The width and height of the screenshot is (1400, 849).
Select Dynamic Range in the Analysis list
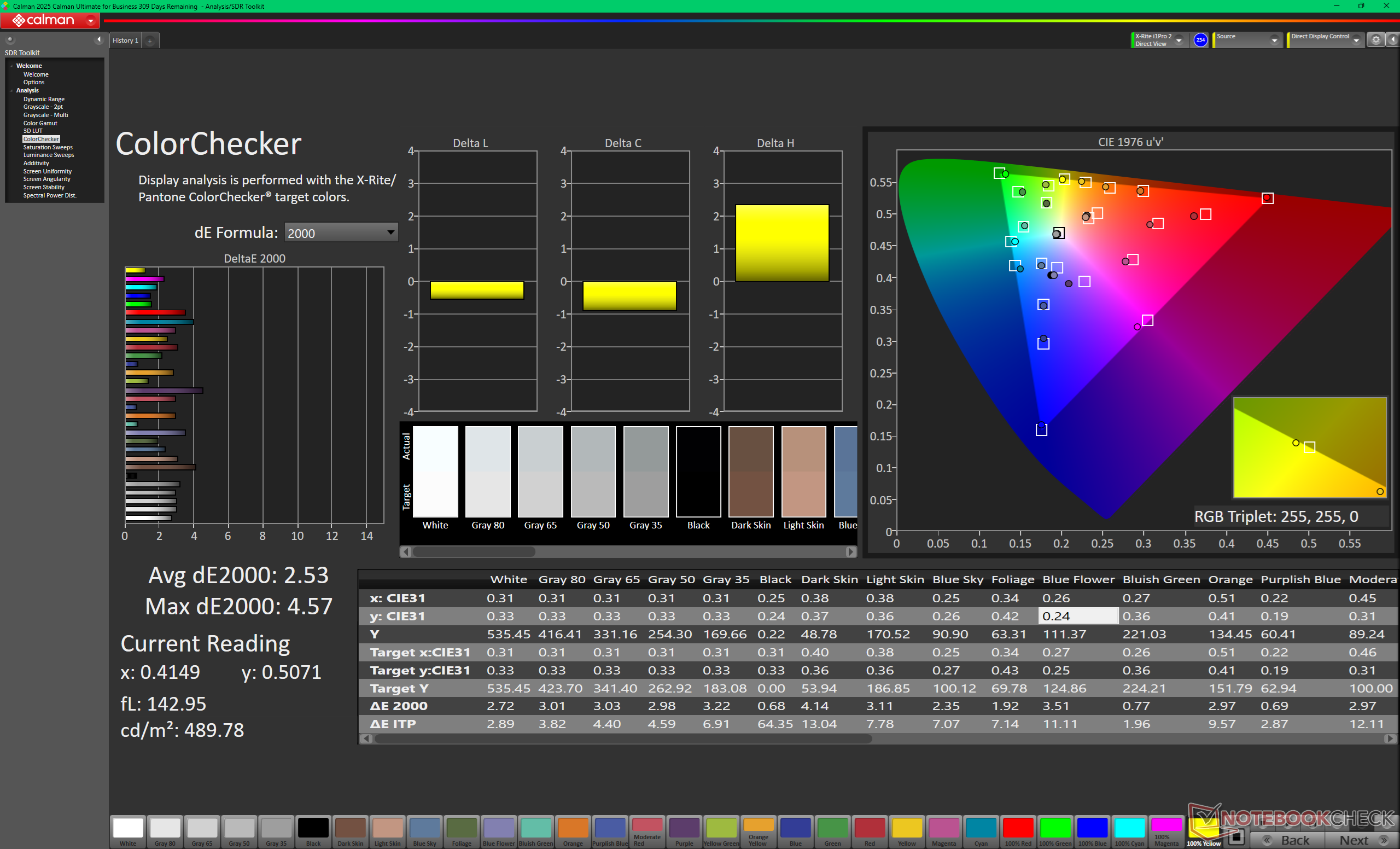(44, 99)
